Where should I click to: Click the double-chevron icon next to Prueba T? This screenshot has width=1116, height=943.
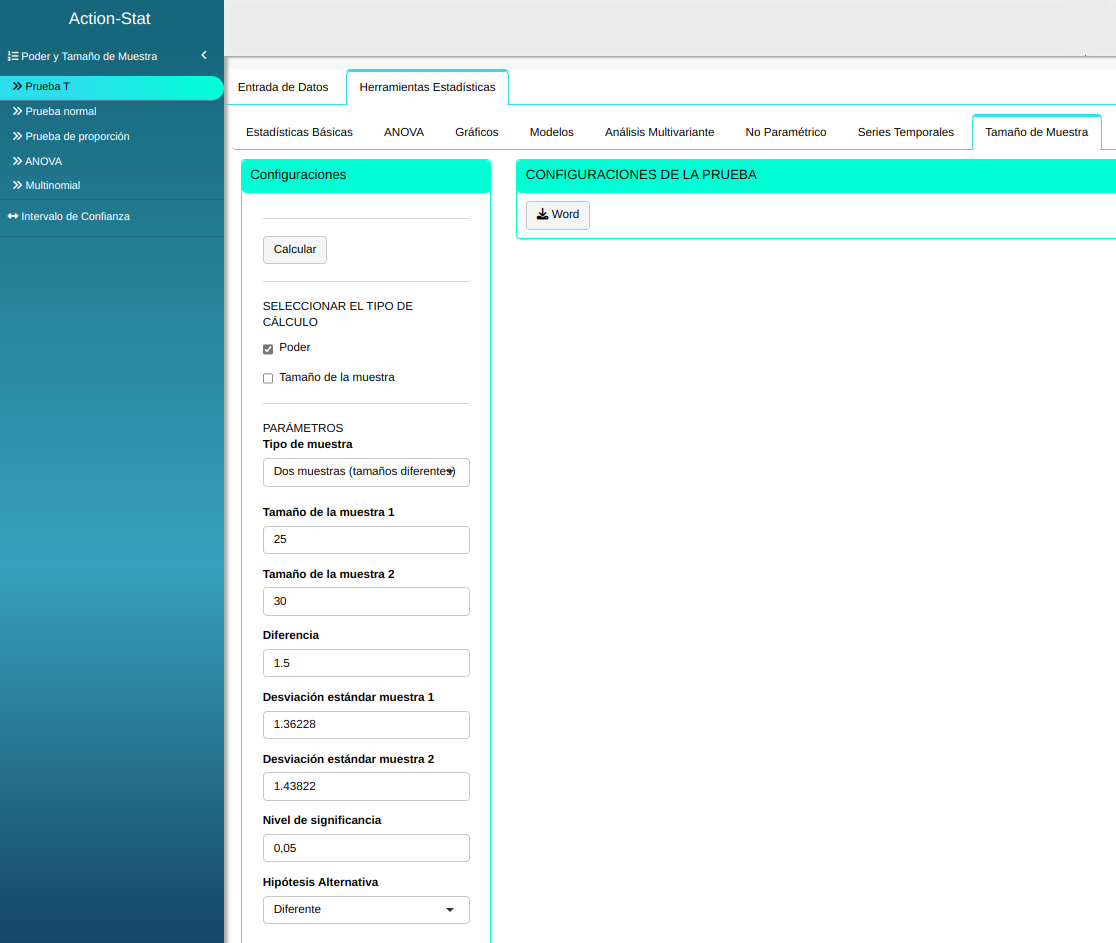pyautogui.click(x=17, y=87)
